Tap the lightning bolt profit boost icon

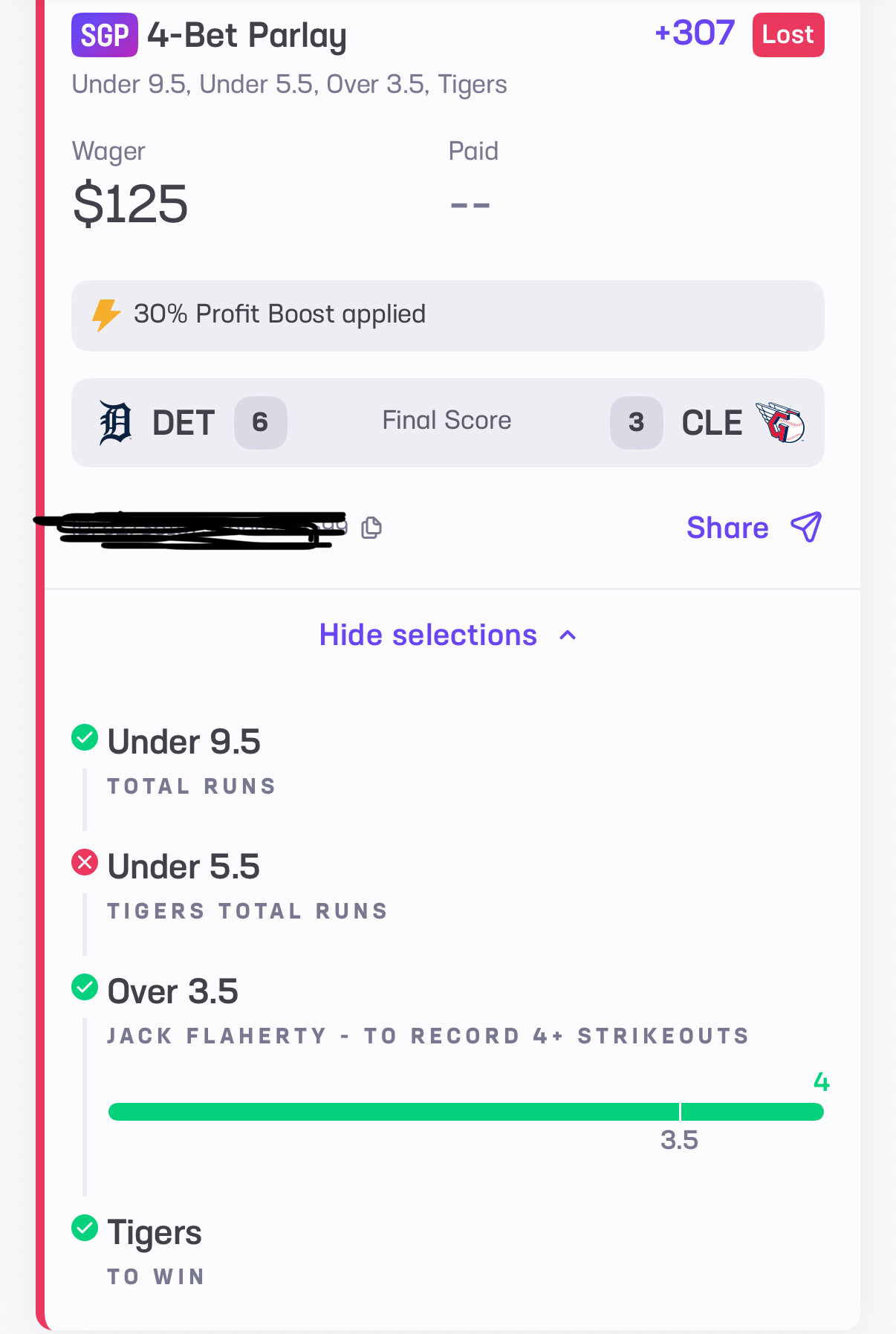pos(106,314)
